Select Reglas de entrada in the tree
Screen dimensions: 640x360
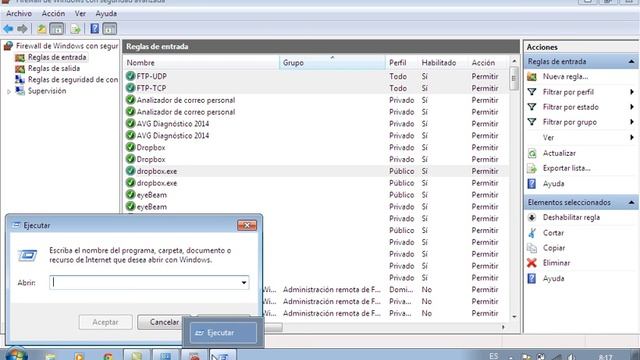(57, 57)
